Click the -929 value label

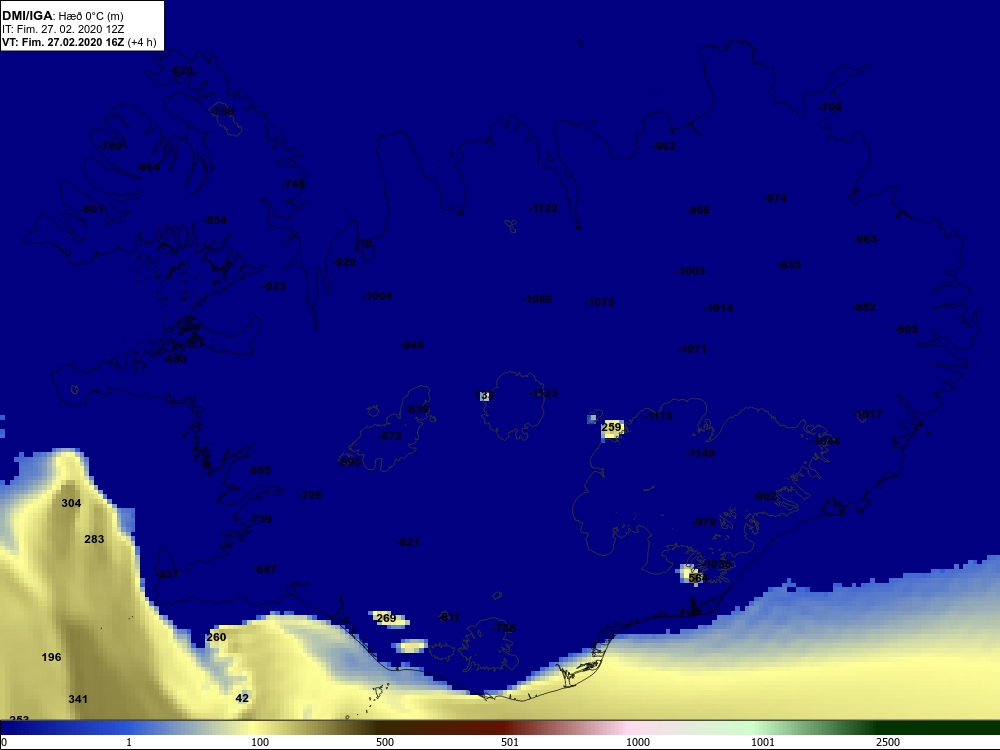[x=344, y=261]
